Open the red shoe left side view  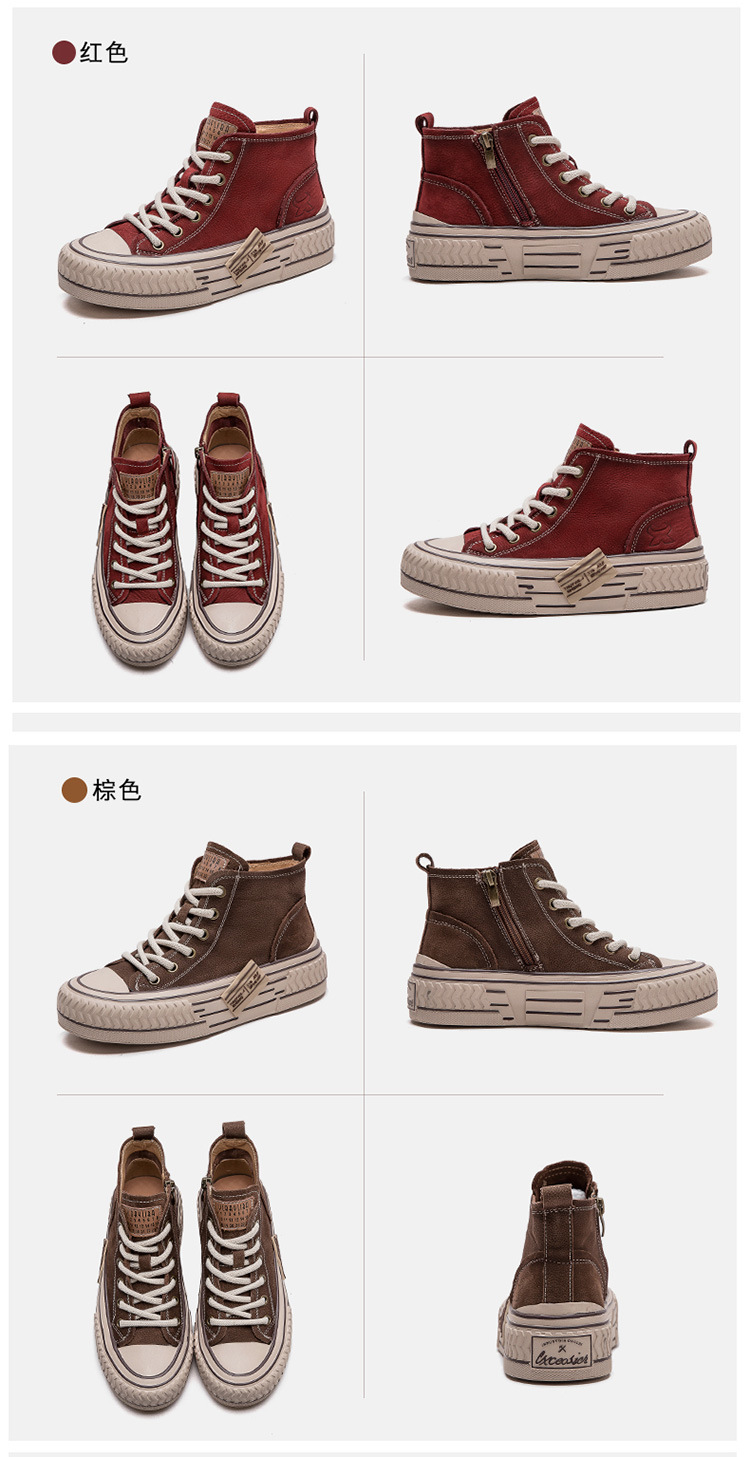[x=196, y=206]
